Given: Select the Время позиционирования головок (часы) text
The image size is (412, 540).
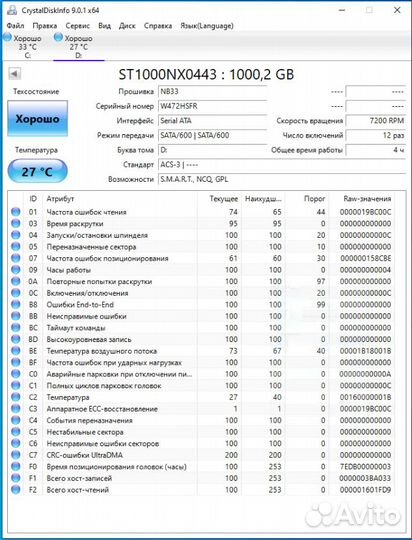Looking at the screenshot, I should coord(117,467).
